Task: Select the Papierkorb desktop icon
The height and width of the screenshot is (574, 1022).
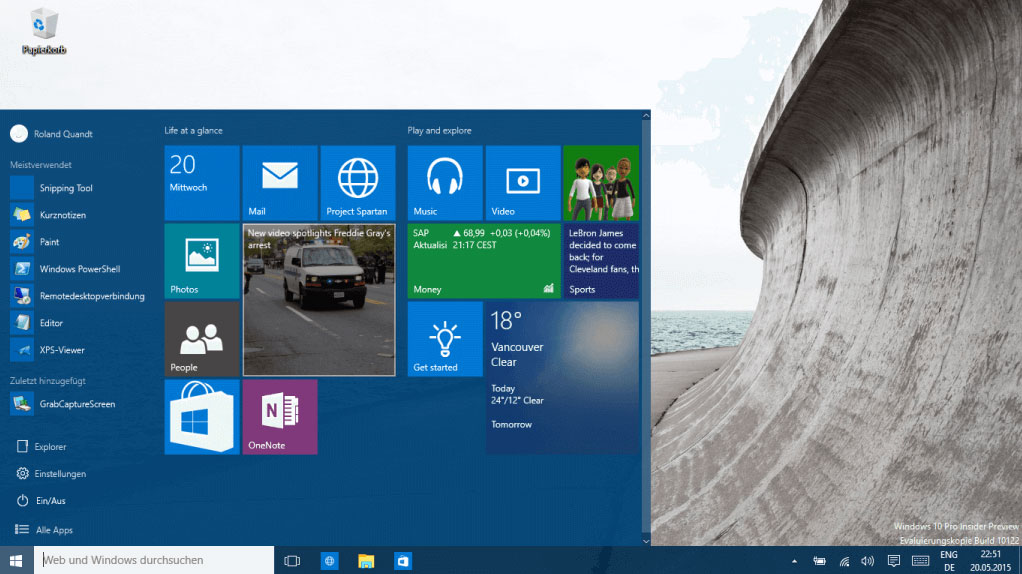Action: 44,31
